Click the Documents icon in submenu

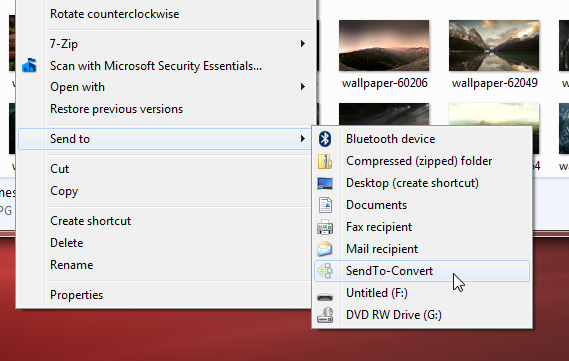[325, 205]
